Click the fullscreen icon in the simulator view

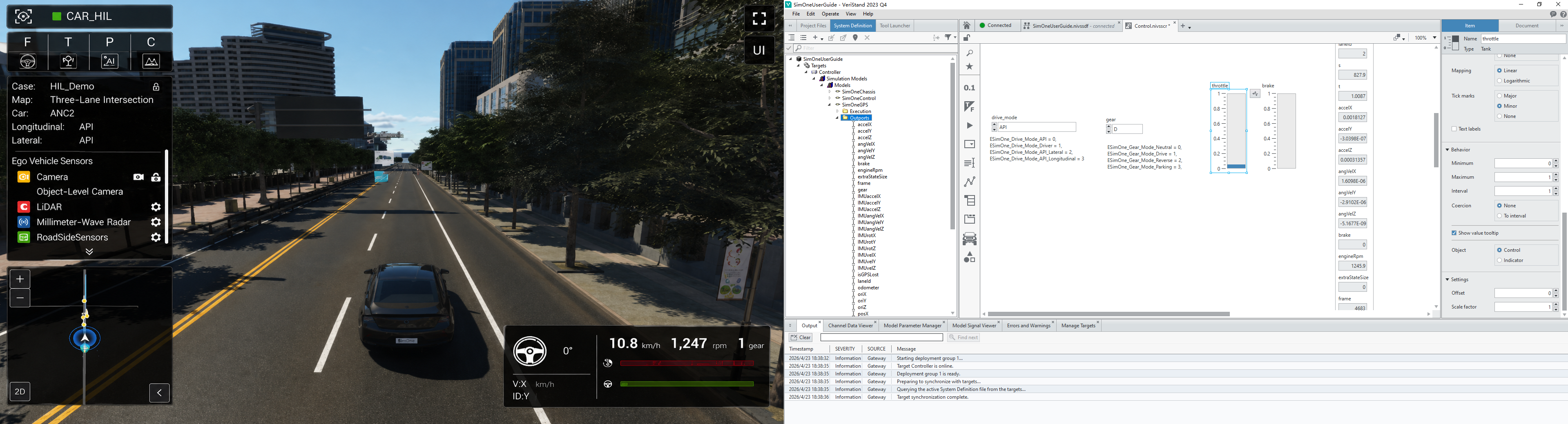pos(759,19)
